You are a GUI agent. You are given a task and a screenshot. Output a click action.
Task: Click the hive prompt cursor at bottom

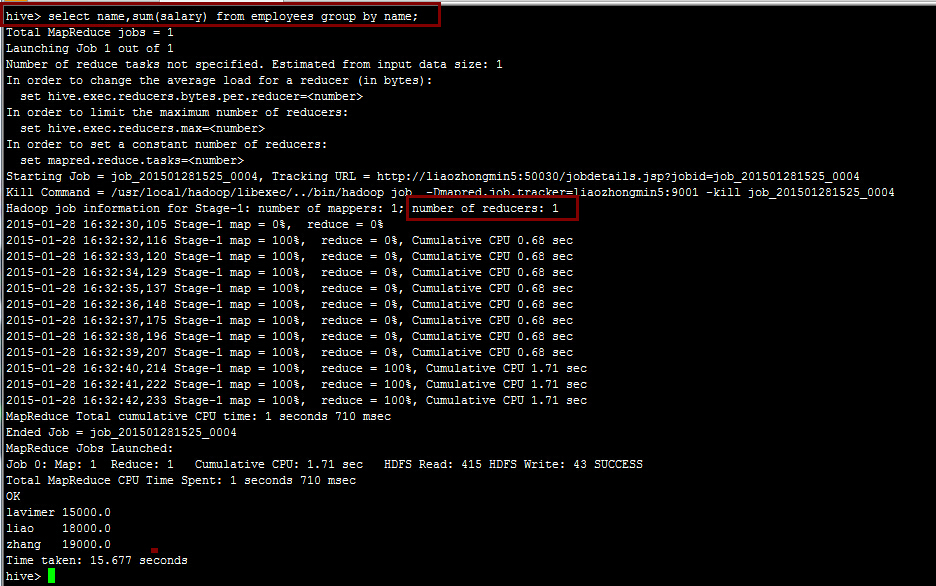click(x=51, y=576)
